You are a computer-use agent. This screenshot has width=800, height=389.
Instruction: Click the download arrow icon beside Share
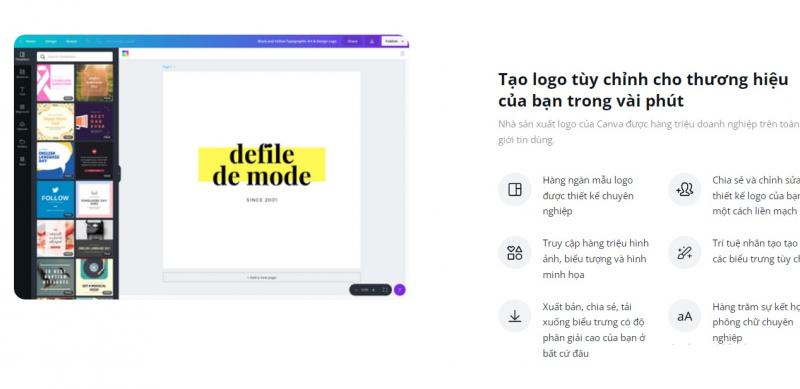(371, 41)
